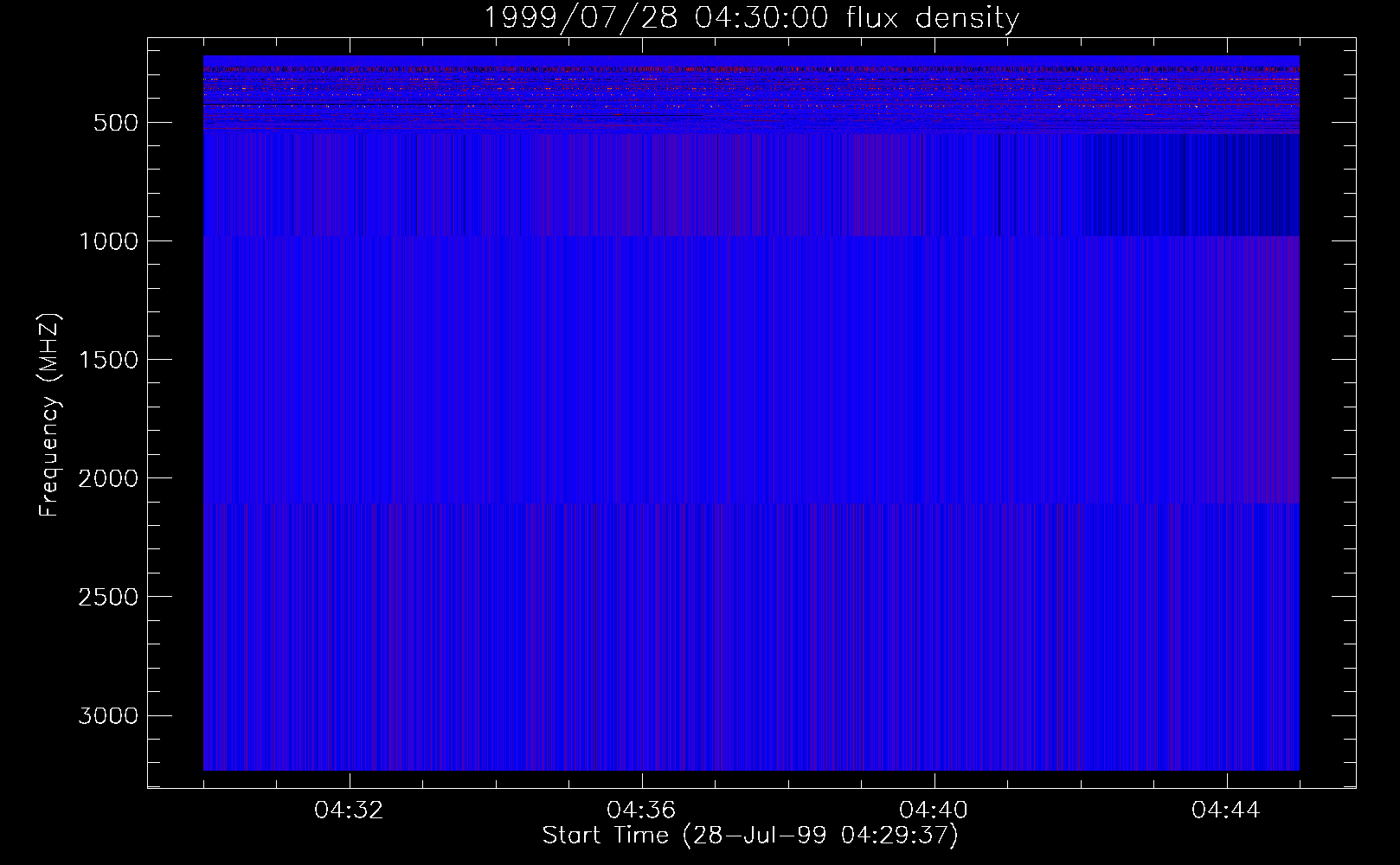Click the 04:44 time tick label

(1226, 811)
